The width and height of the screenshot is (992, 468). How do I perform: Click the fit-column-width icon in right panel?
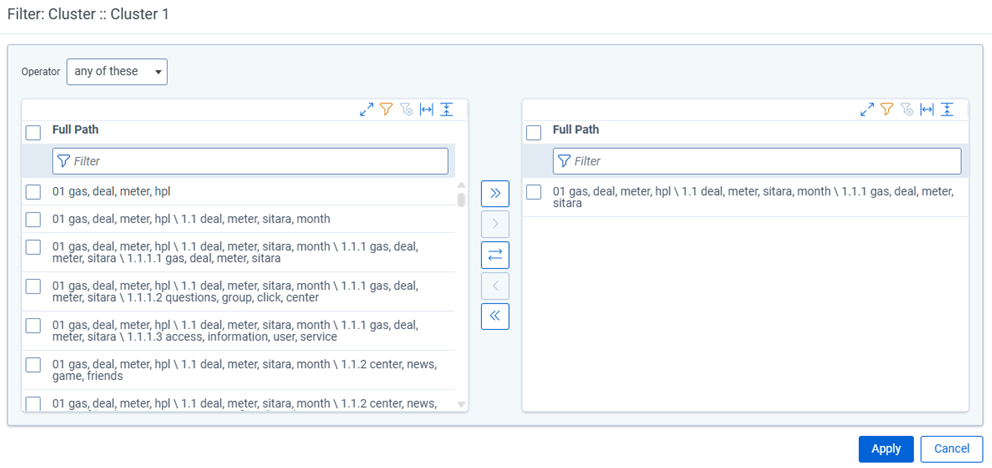pos(927,109)
